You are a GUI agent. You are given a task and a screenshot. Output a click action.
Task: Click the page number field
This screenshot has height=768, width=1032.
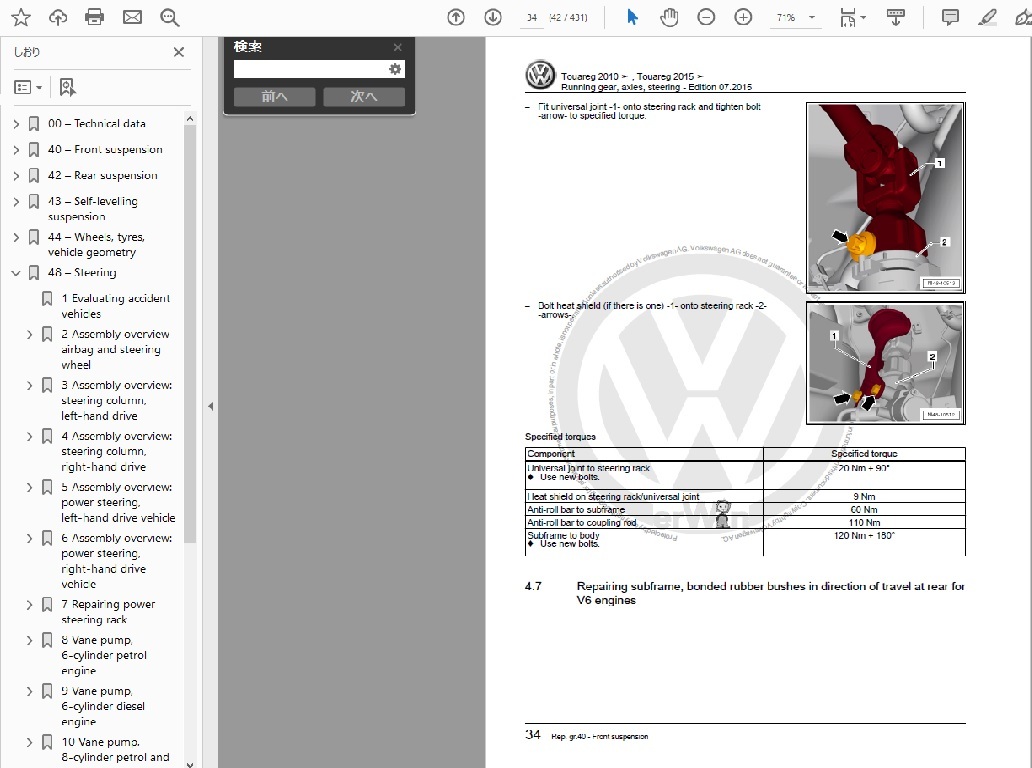(x=532, y=18)
